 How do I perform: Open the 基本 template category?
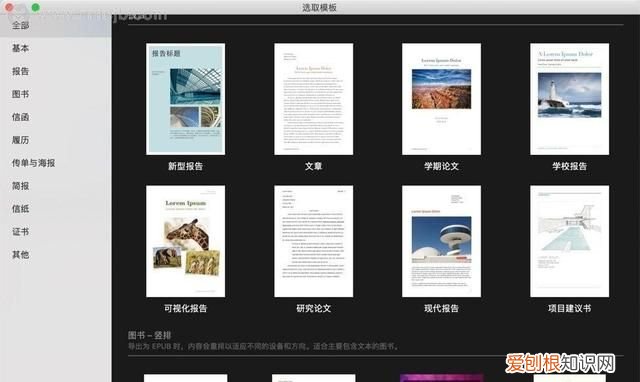pos(20,48)
